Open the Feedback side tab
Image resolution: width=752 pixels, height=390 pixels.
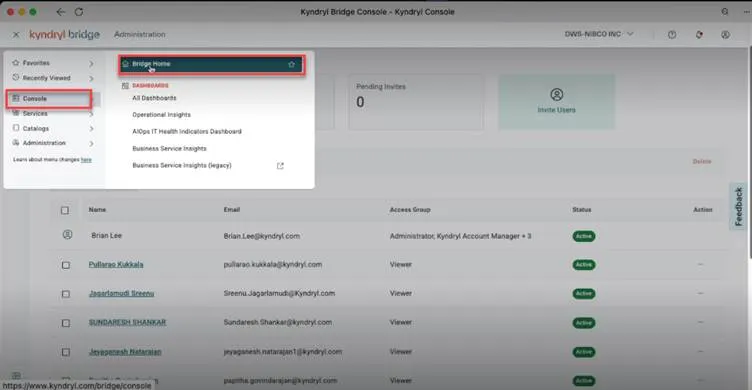(x=739, y=206)
